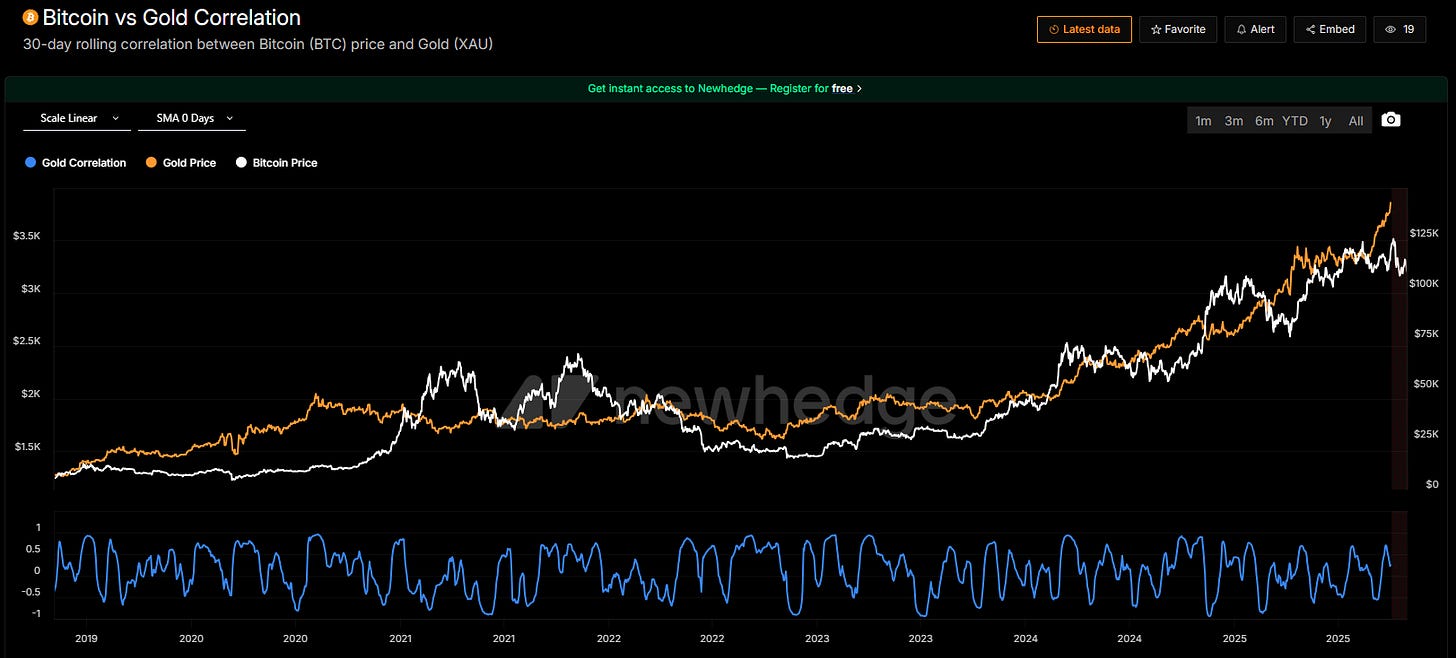This screenshot has width=1456, height=658.
Task: Click the orange Bitcoin logo icon
Action: [30, 18]
